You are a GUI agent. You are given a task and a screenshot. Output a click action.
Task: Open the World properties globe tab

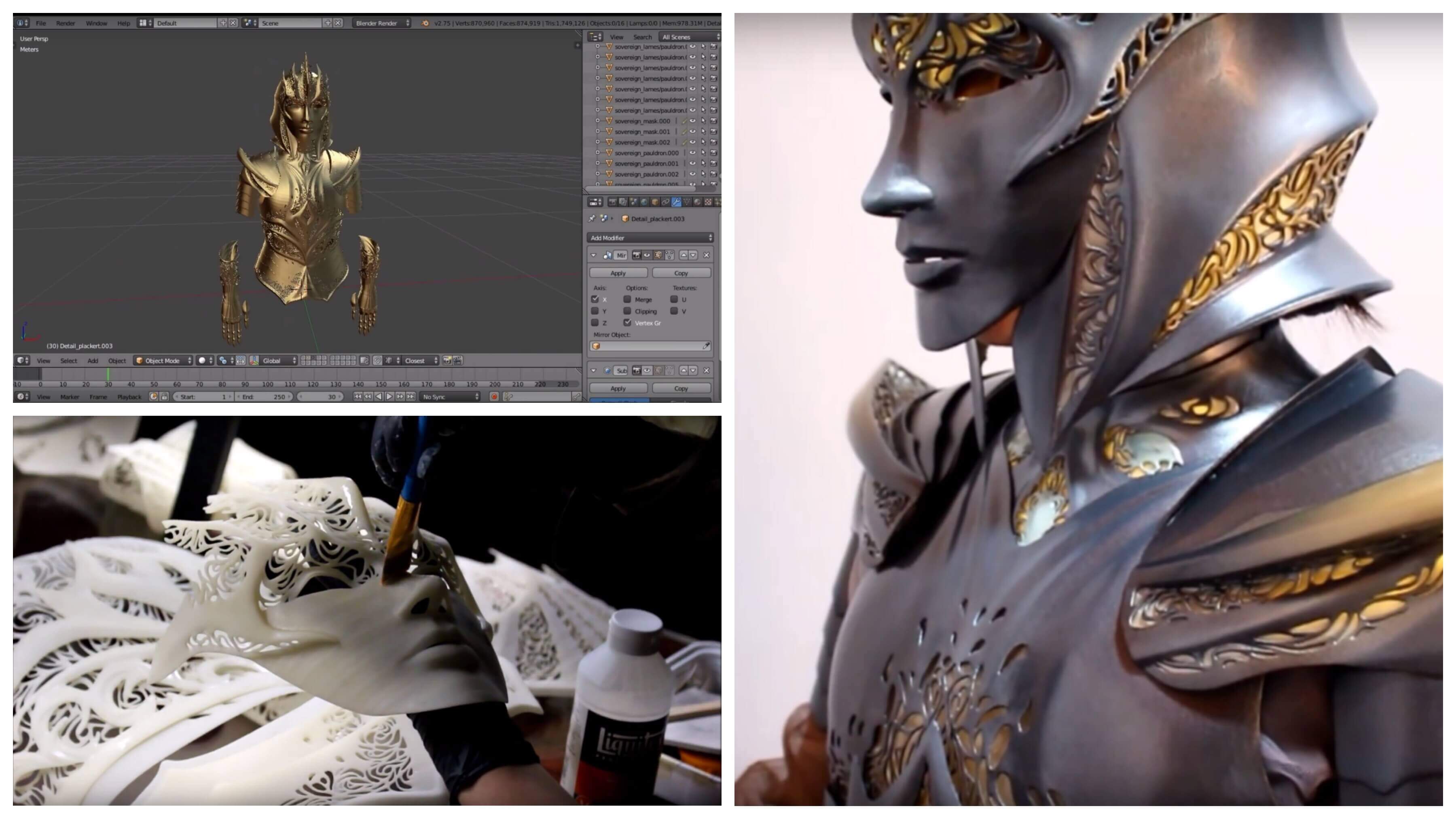coord(644,202)
